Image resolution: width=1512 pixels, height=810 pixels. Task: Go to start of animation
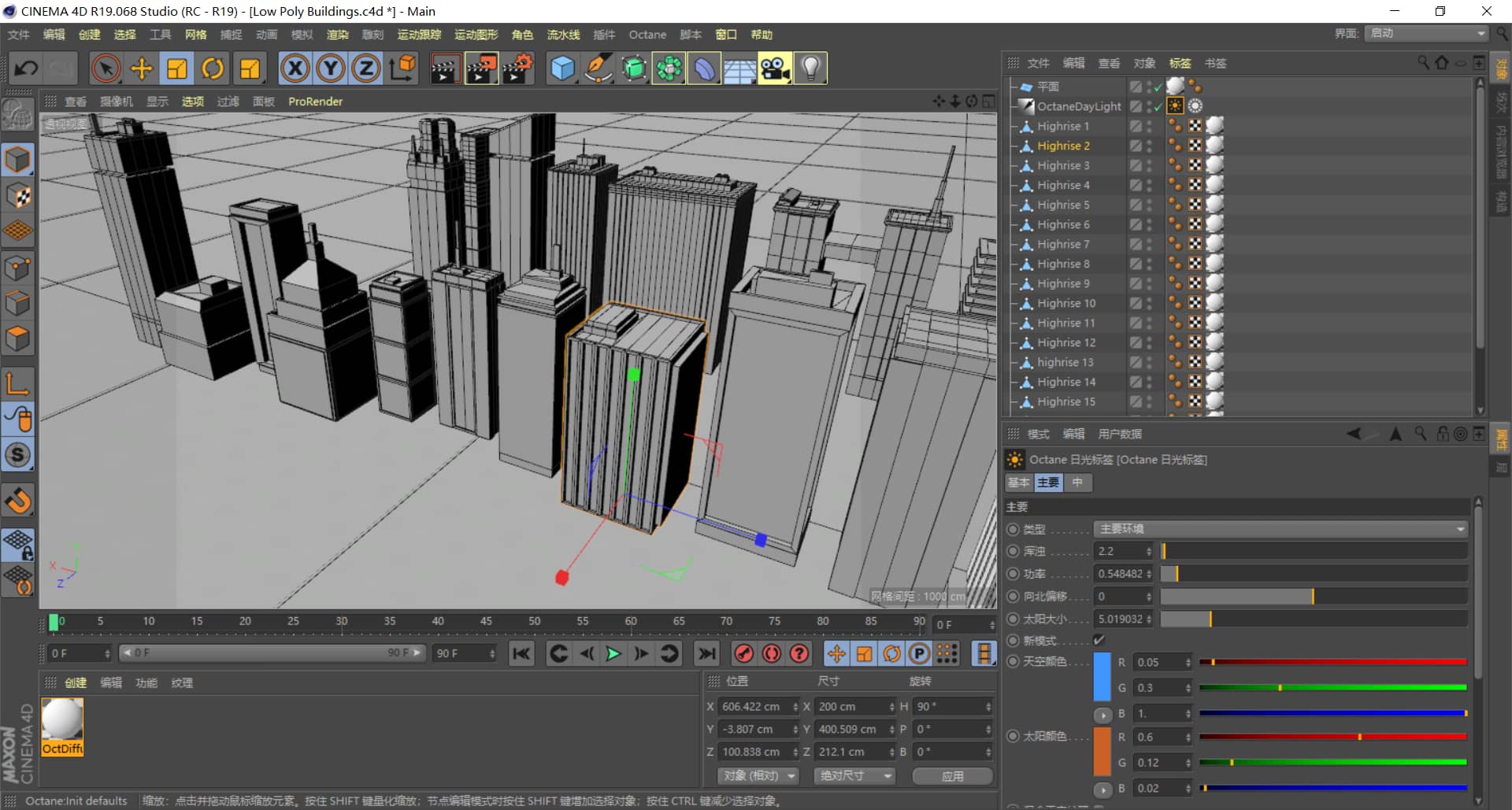pos(521,653)
